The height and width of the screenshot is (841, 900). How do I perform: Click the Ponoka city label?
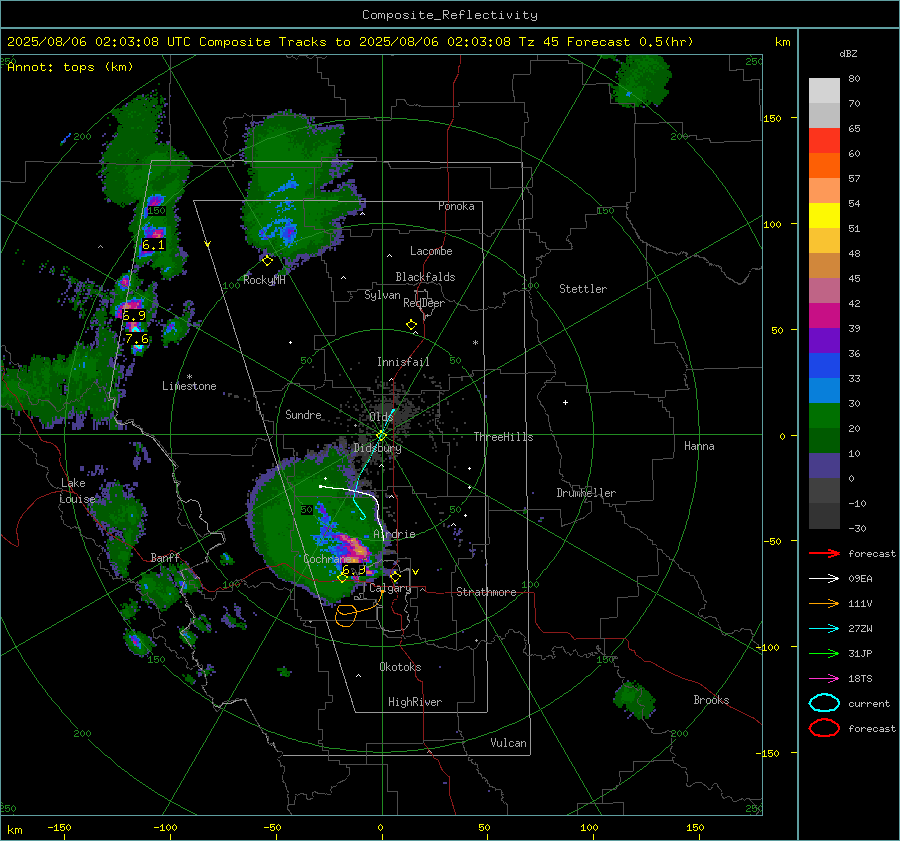tap(456, 206)
